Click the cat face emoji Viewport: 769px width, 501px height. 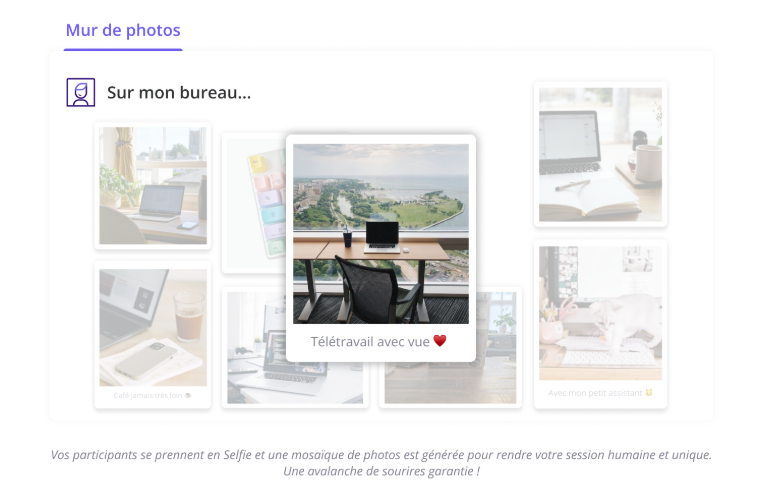pos(649,393)
